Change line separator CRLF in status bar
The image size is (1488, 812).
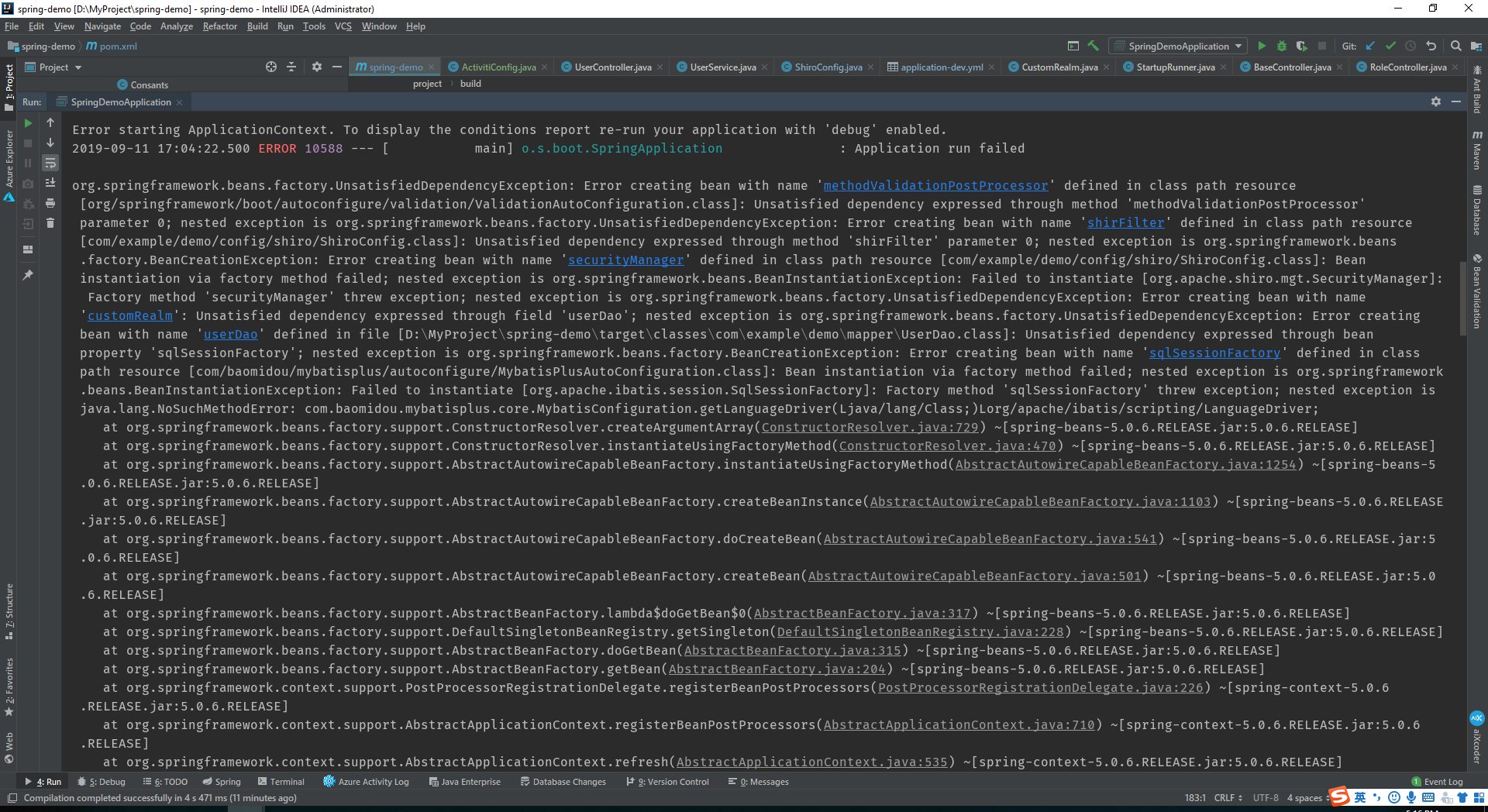coord(1228,797)
